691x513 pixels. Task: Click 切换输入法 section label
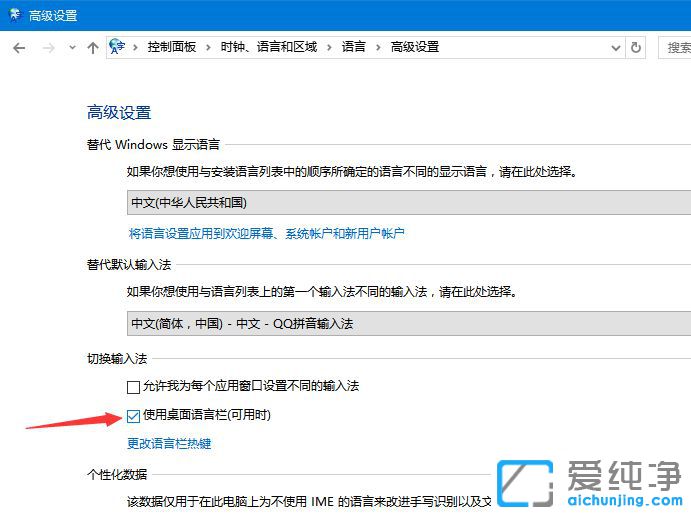pos(117,358)
